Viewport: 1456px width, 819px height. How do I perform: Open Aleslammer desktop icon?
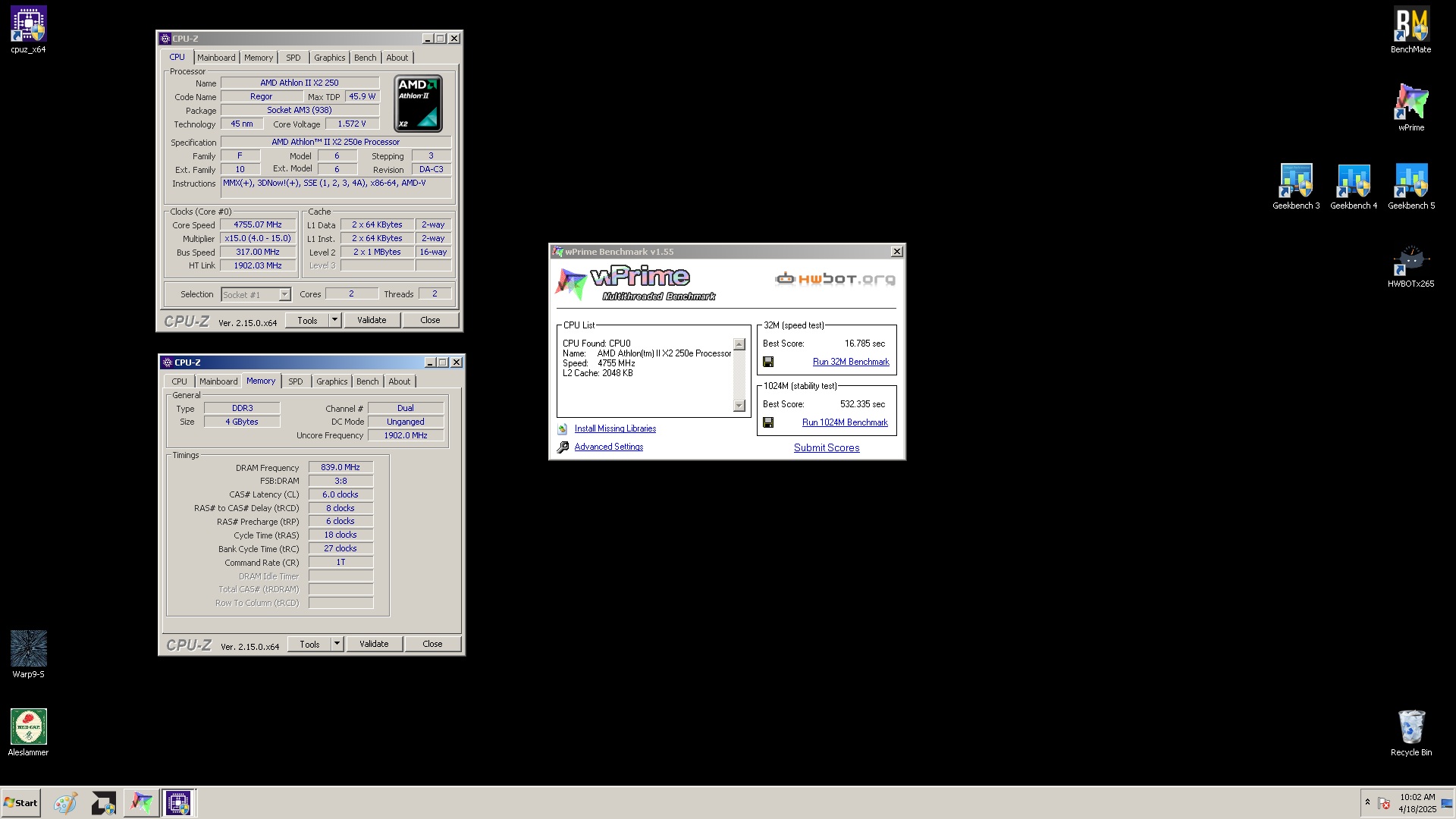click(28, 733)
